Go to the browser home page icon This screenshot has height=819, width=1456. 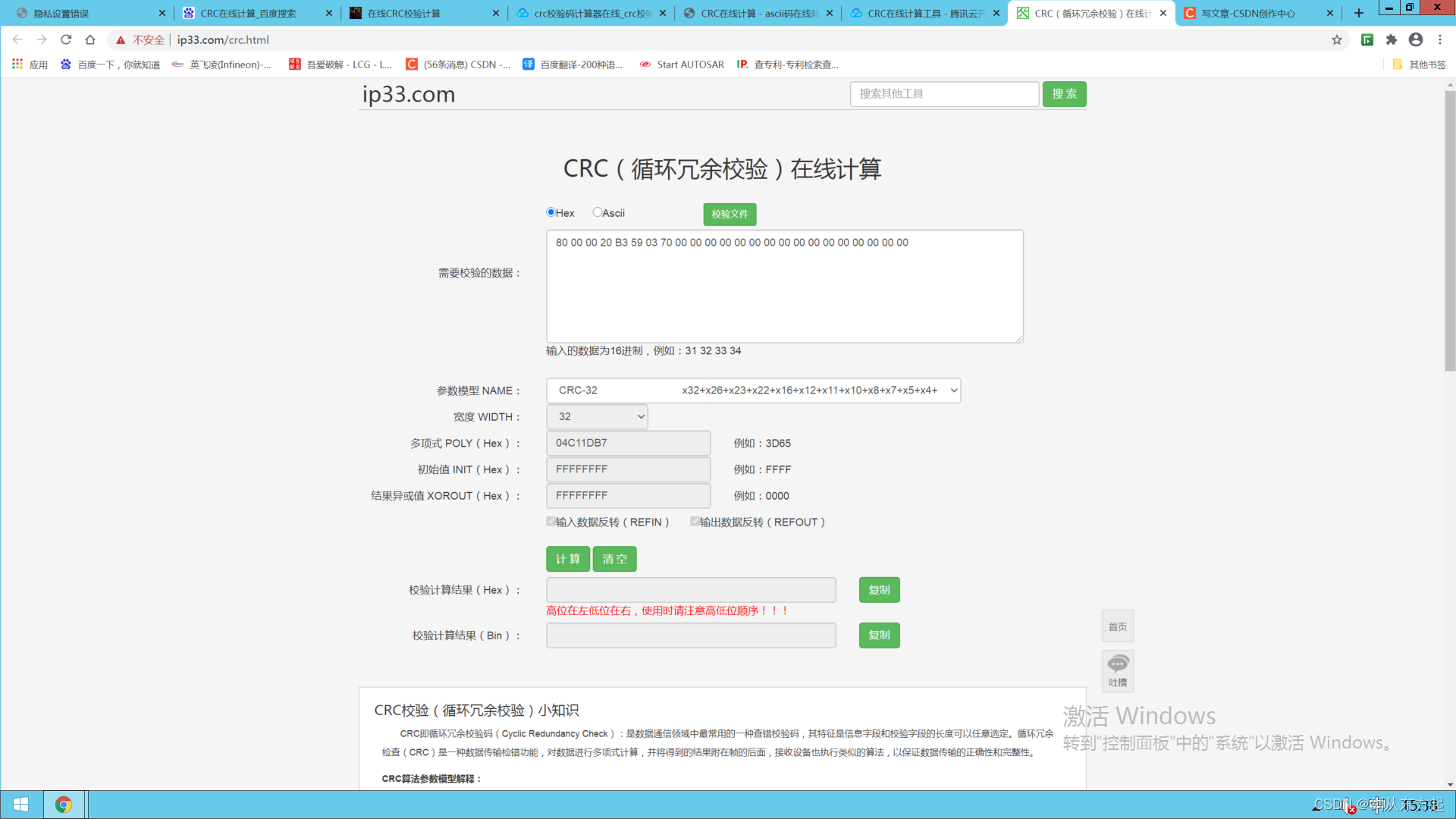90,39
